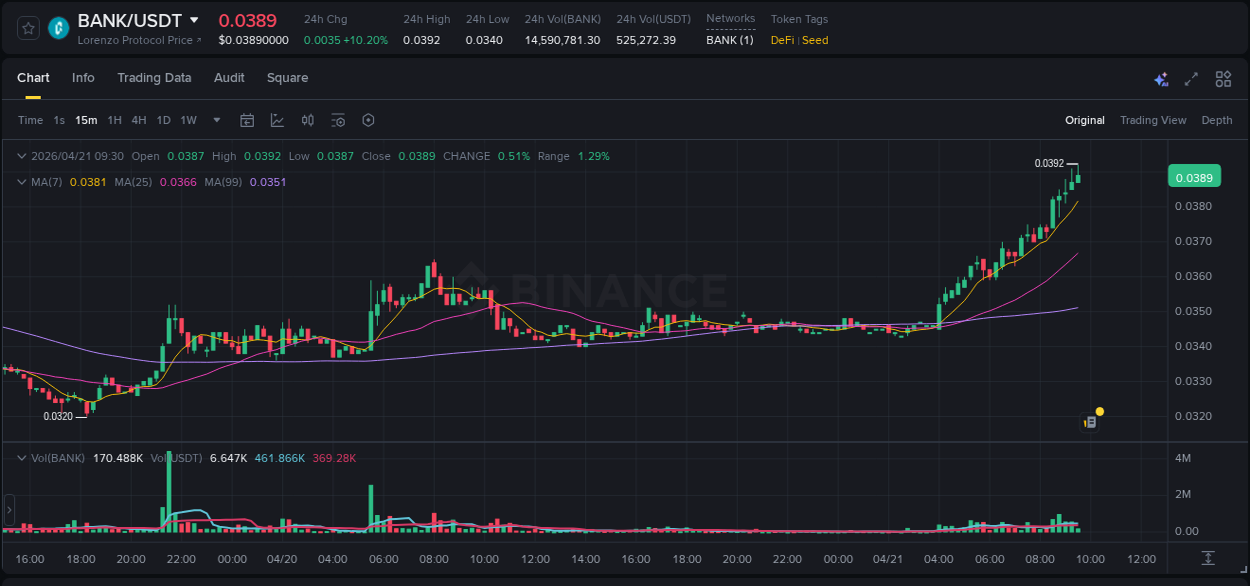Add BANK/USDT to favorites via star icon
The width and height of the screenshot is (1250, 586).
[x=27, y=27]
